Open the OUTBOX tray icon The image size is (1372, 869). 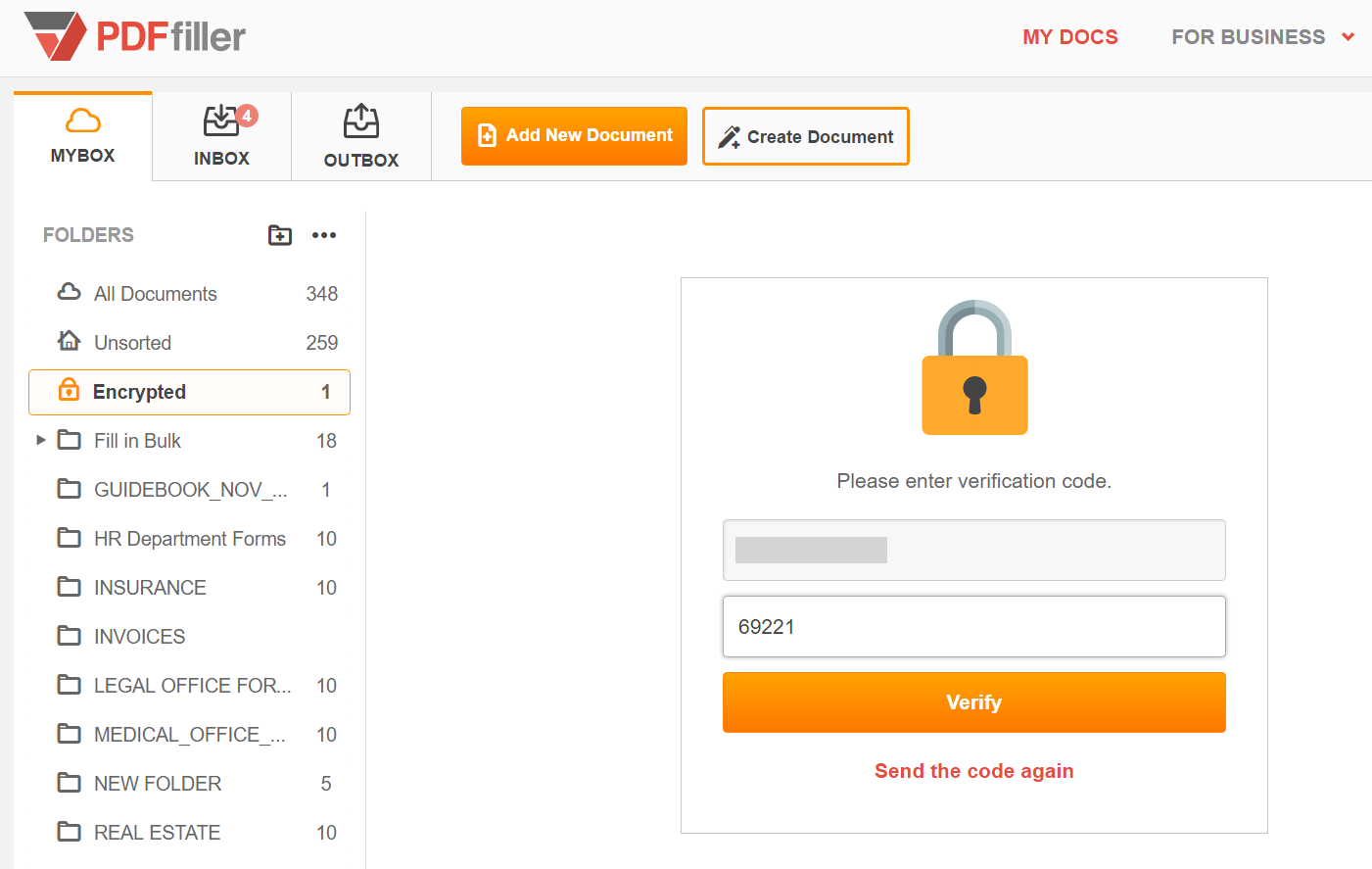pyautogui.click(x=361, y=121)
